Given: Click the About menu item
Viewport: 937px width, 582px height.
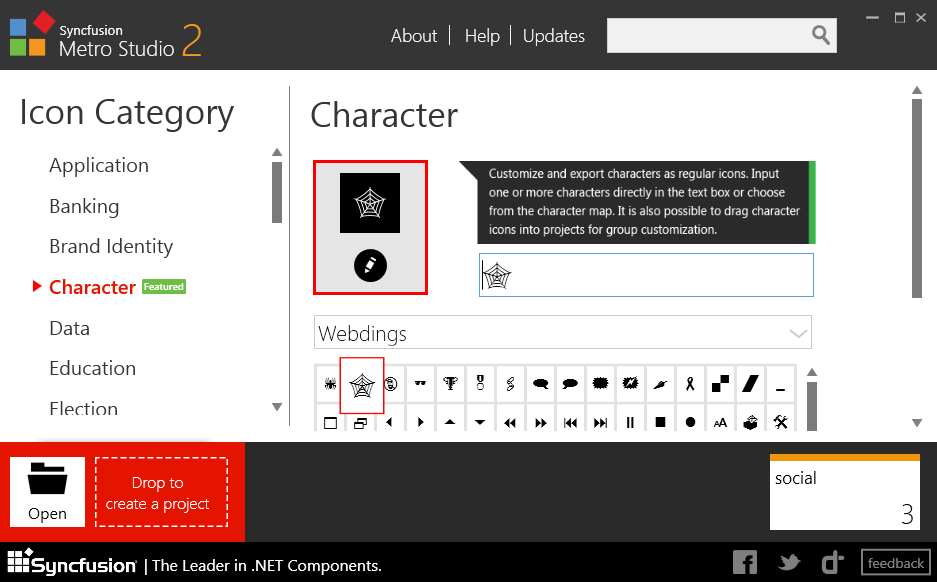Looking at the screenshot, I should [x=414, y=36].
